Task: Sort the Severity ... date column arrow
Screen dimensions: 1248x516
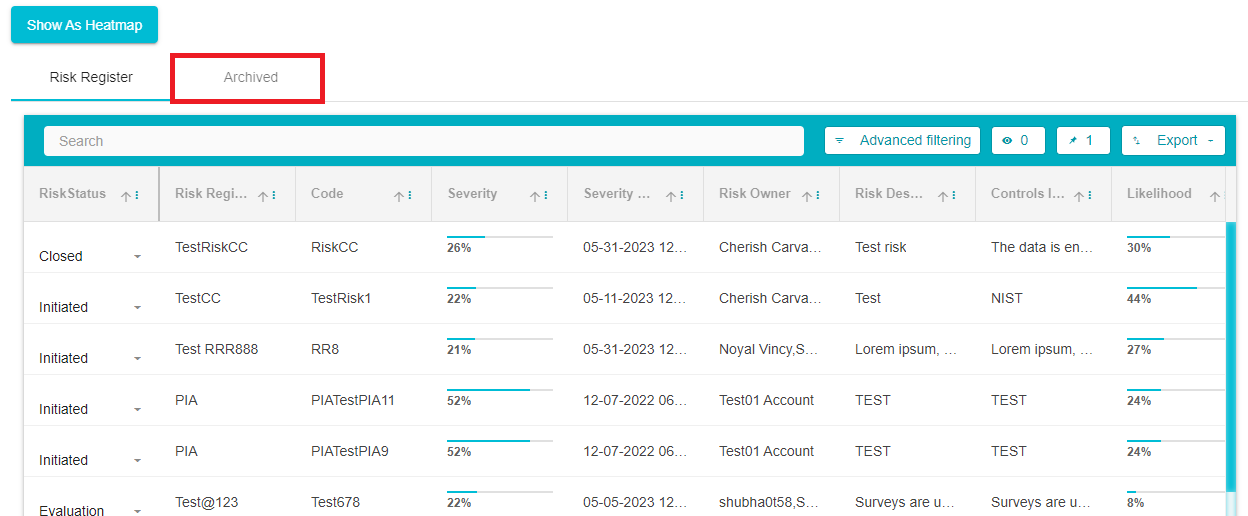Action: [x=671, y=196]
